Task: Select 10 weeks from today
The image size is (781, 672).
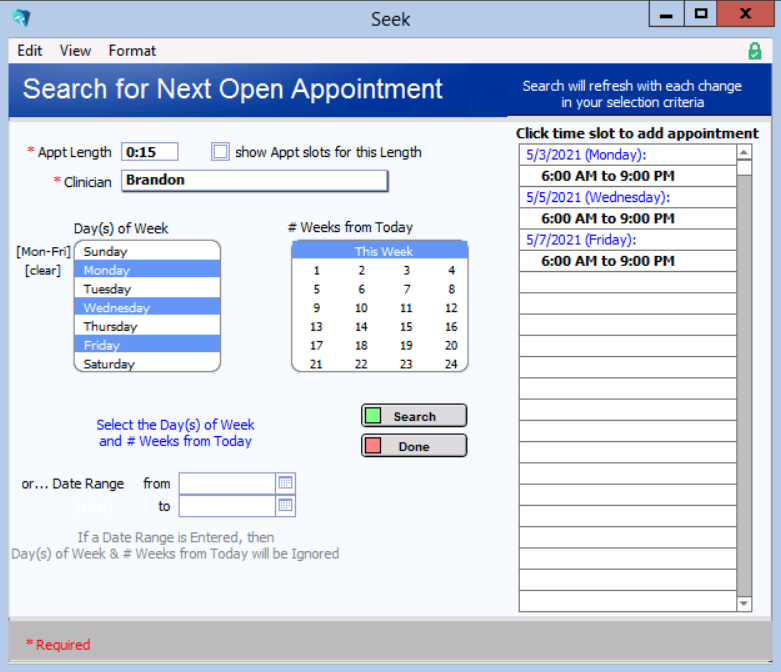Action: (x=362, y=308)
